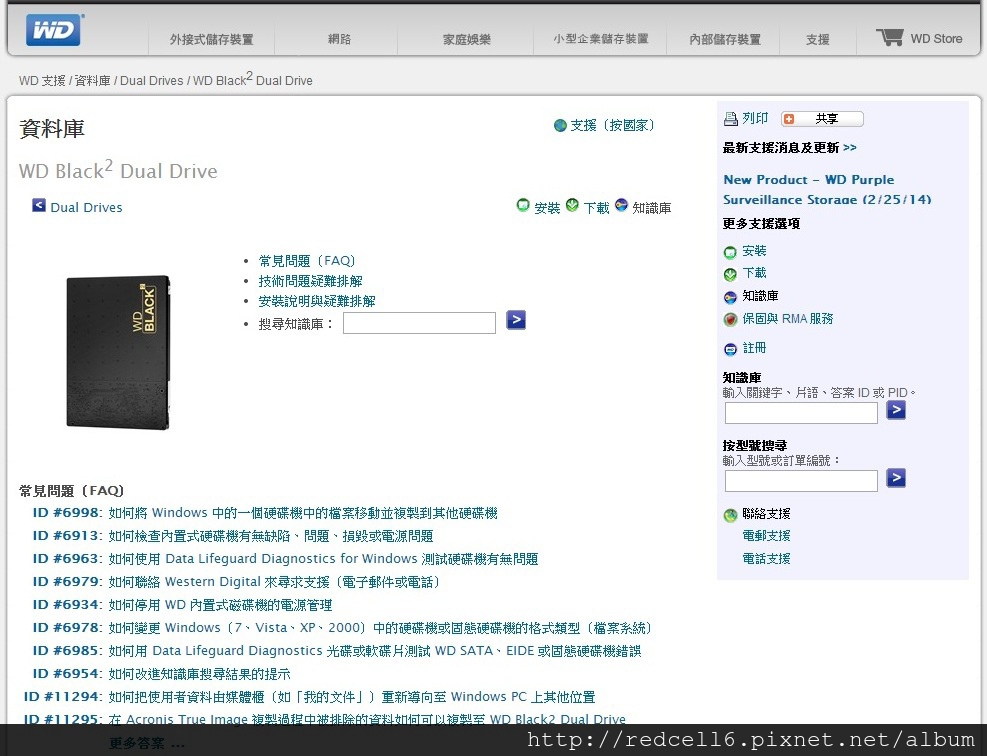Click the back arrow icon next to Dual Drives

click(x=39, y=205)
